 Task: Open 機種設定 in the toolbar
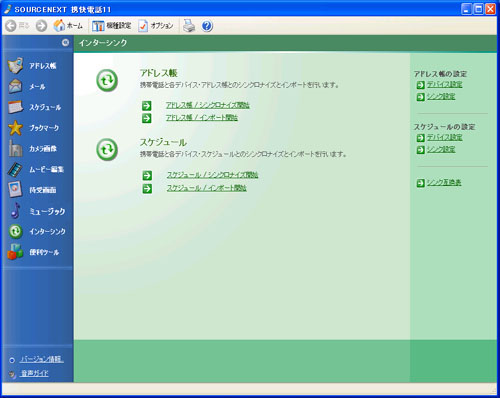111,26
